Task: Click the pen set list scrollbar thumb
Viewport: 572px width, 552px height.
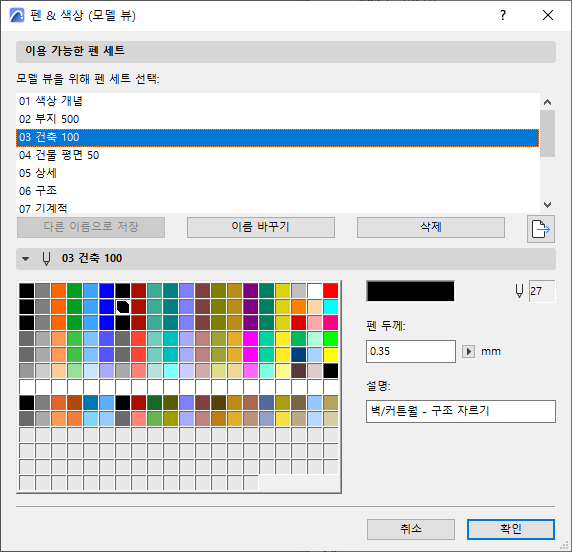Action: tap(547, 133)
